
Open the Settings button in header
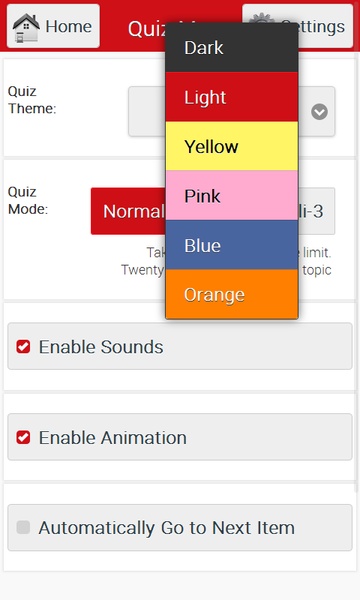click(298, 26)
